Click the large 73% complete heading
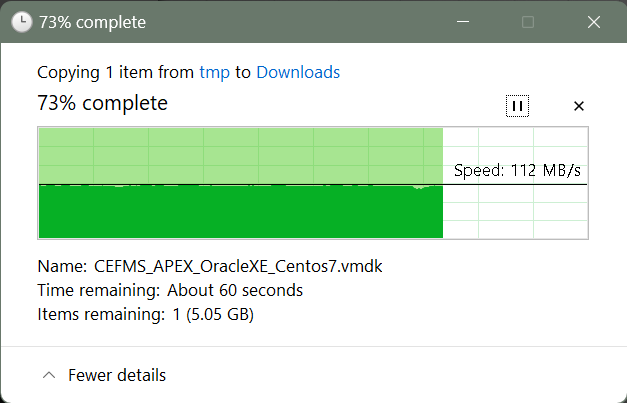Screen dimensions: 627x403 pyautogui.click(x=102, y=103)
